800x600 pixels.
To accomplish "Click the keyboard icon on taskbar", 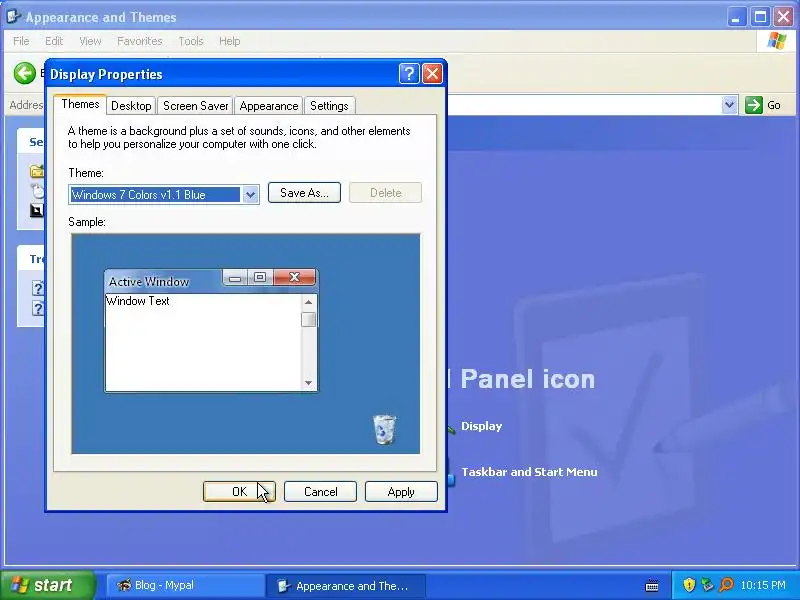I will [652, 585].
